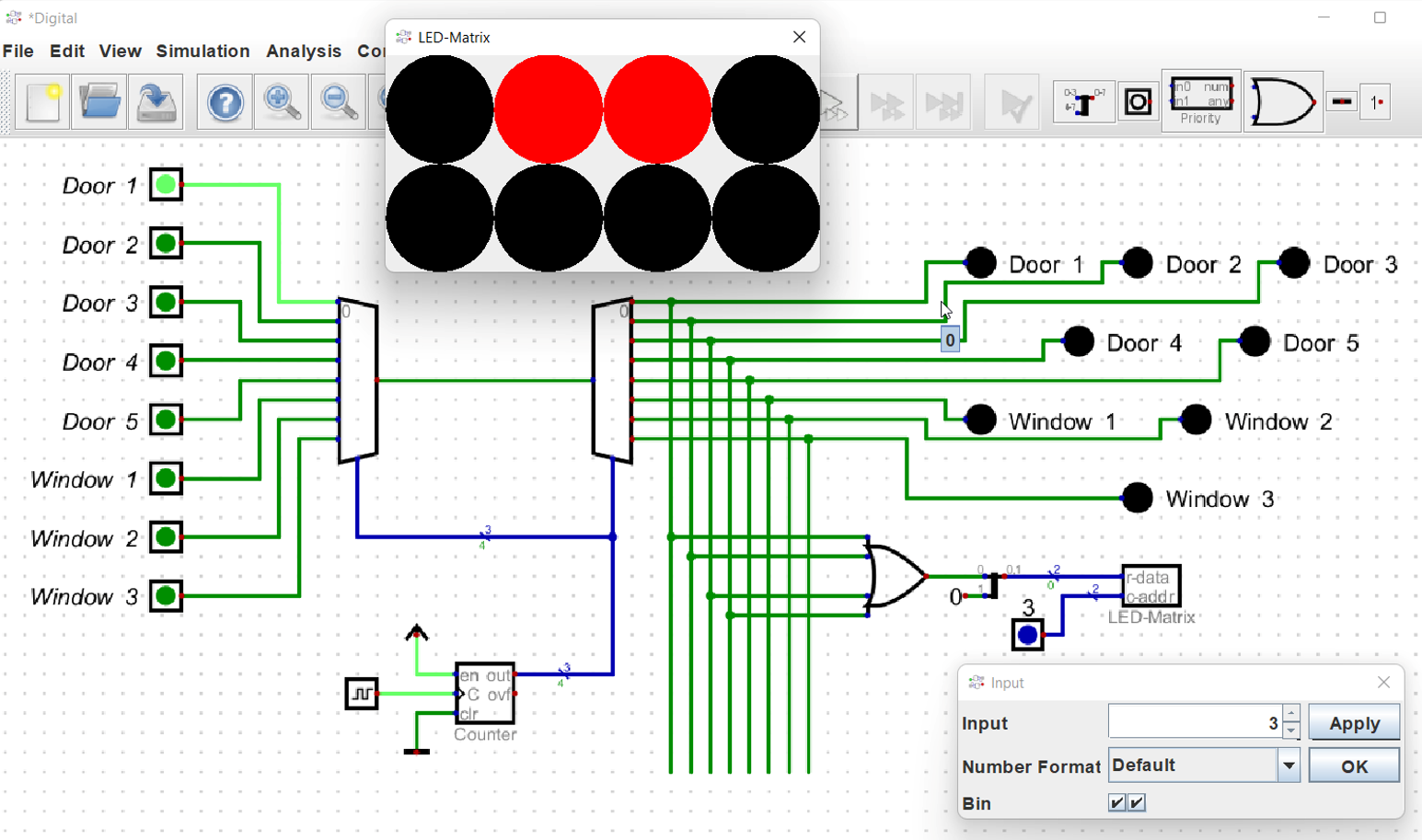Screen dimensions: 1422x840
Task: Select the constant '1' component icon
Action: point(1377,101)
